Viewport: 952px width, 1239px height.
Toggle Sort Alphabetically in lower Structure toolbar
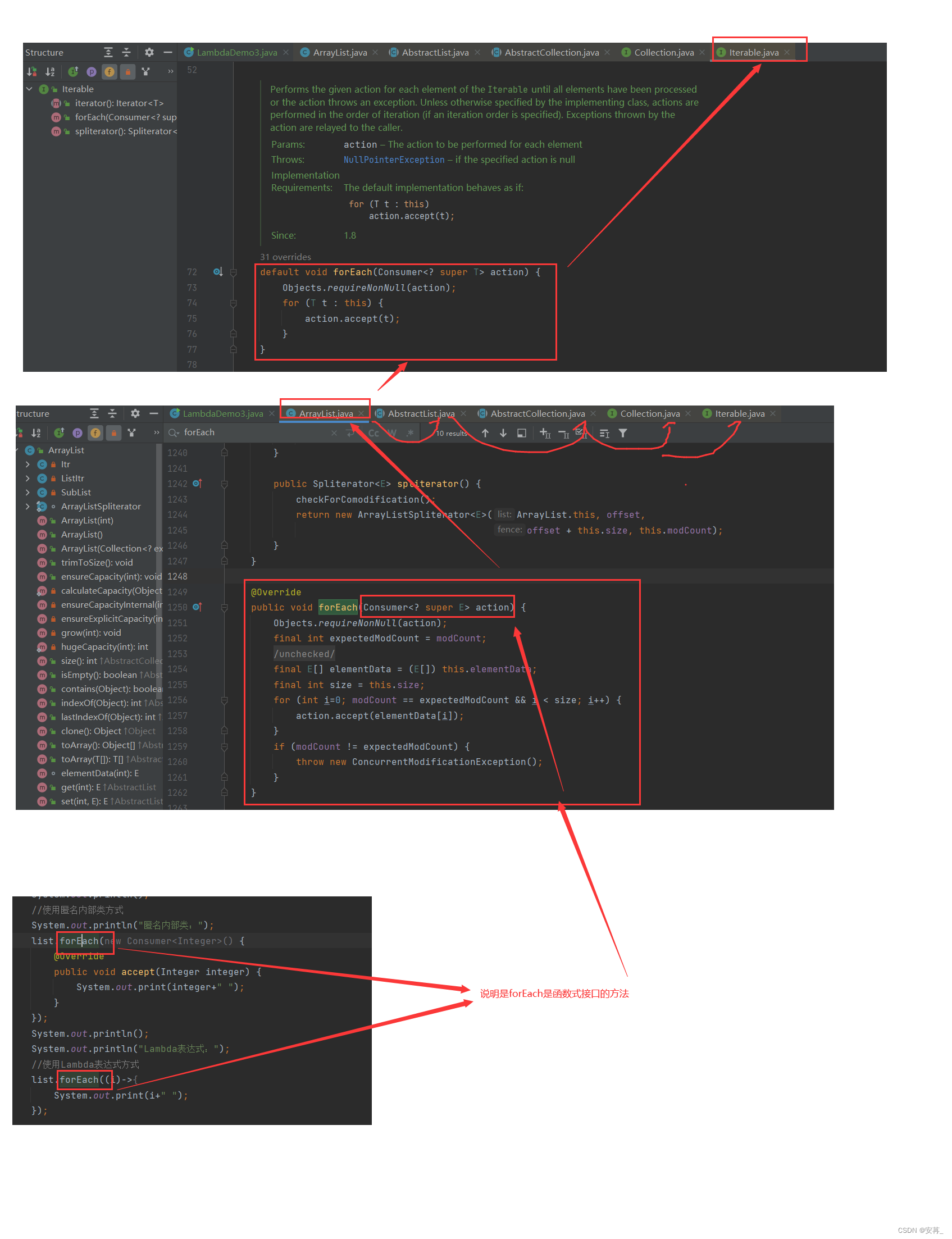click(37, 433)
